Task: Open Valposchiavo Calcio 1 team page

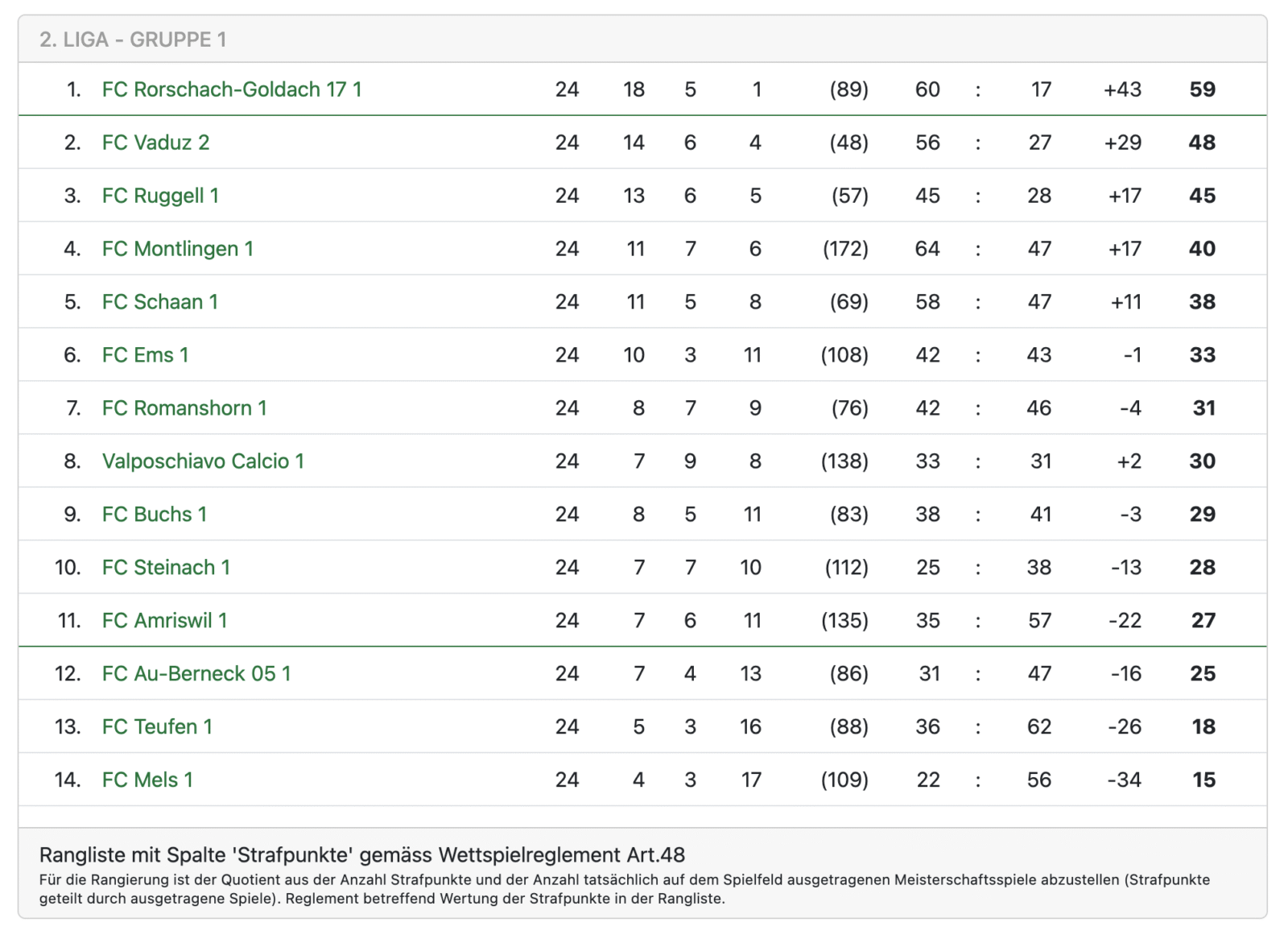Action: [x=203, y=461]
